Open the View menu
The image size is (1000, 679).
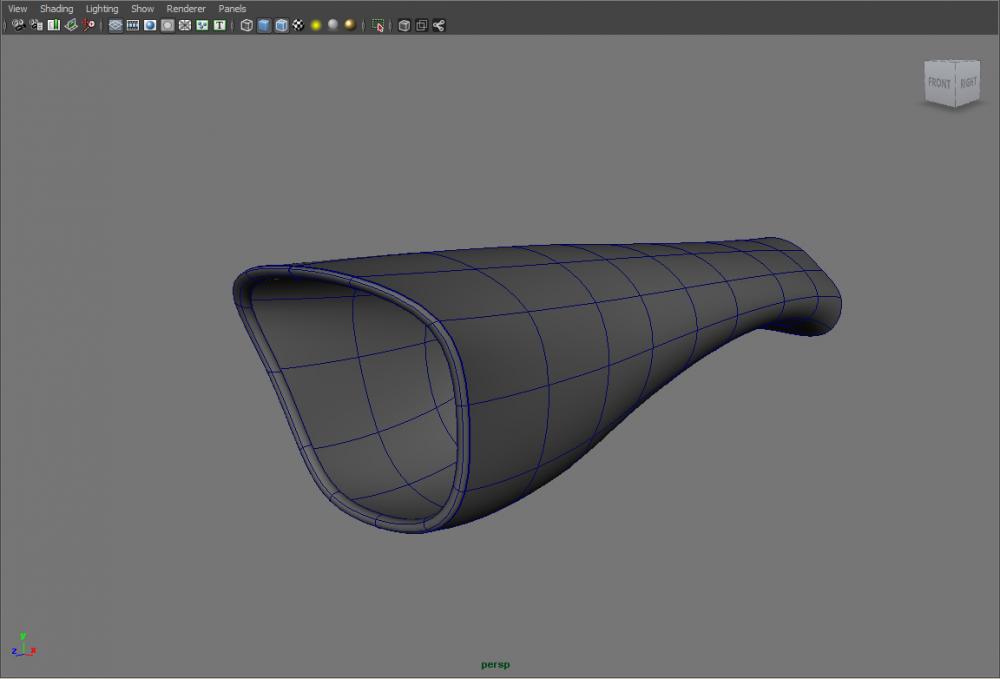(18, 9)
